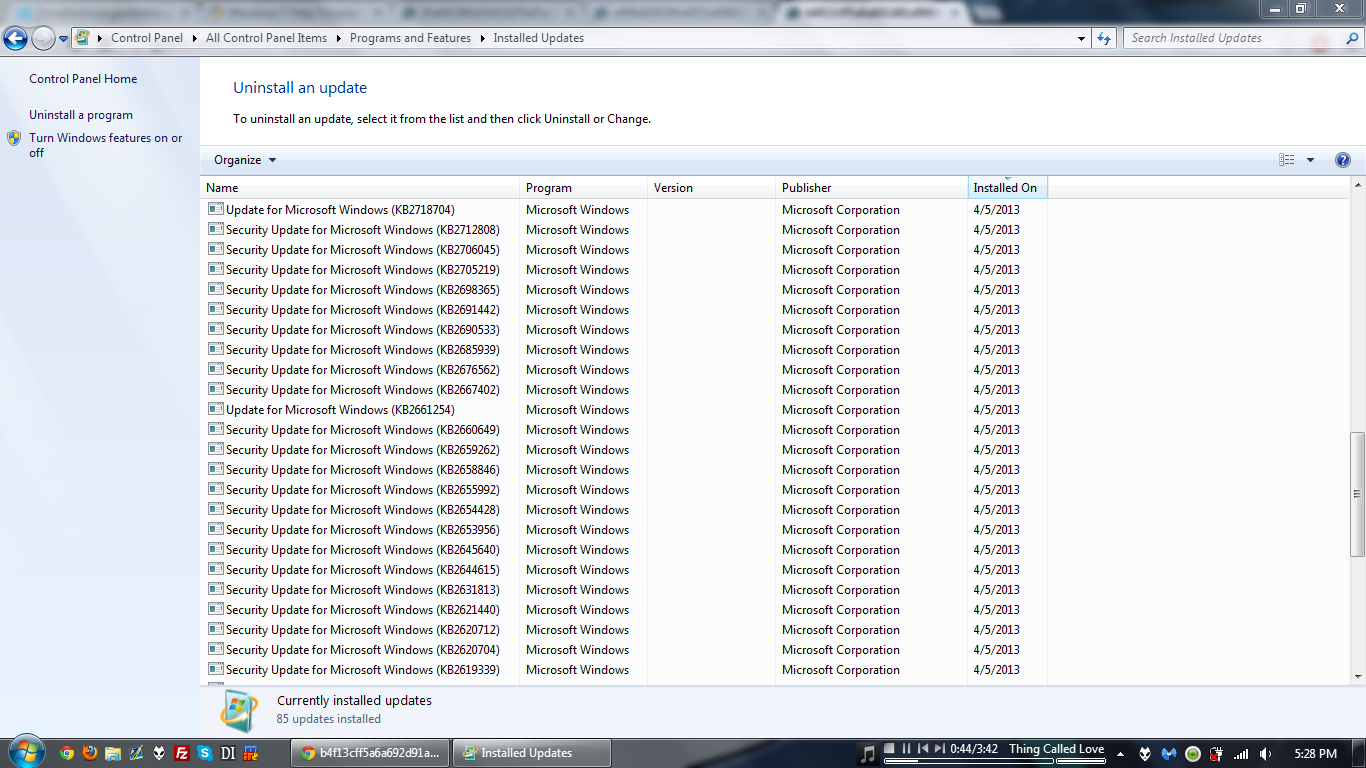Navigate to Programs and Features breadcrumb

coord(410,38)
